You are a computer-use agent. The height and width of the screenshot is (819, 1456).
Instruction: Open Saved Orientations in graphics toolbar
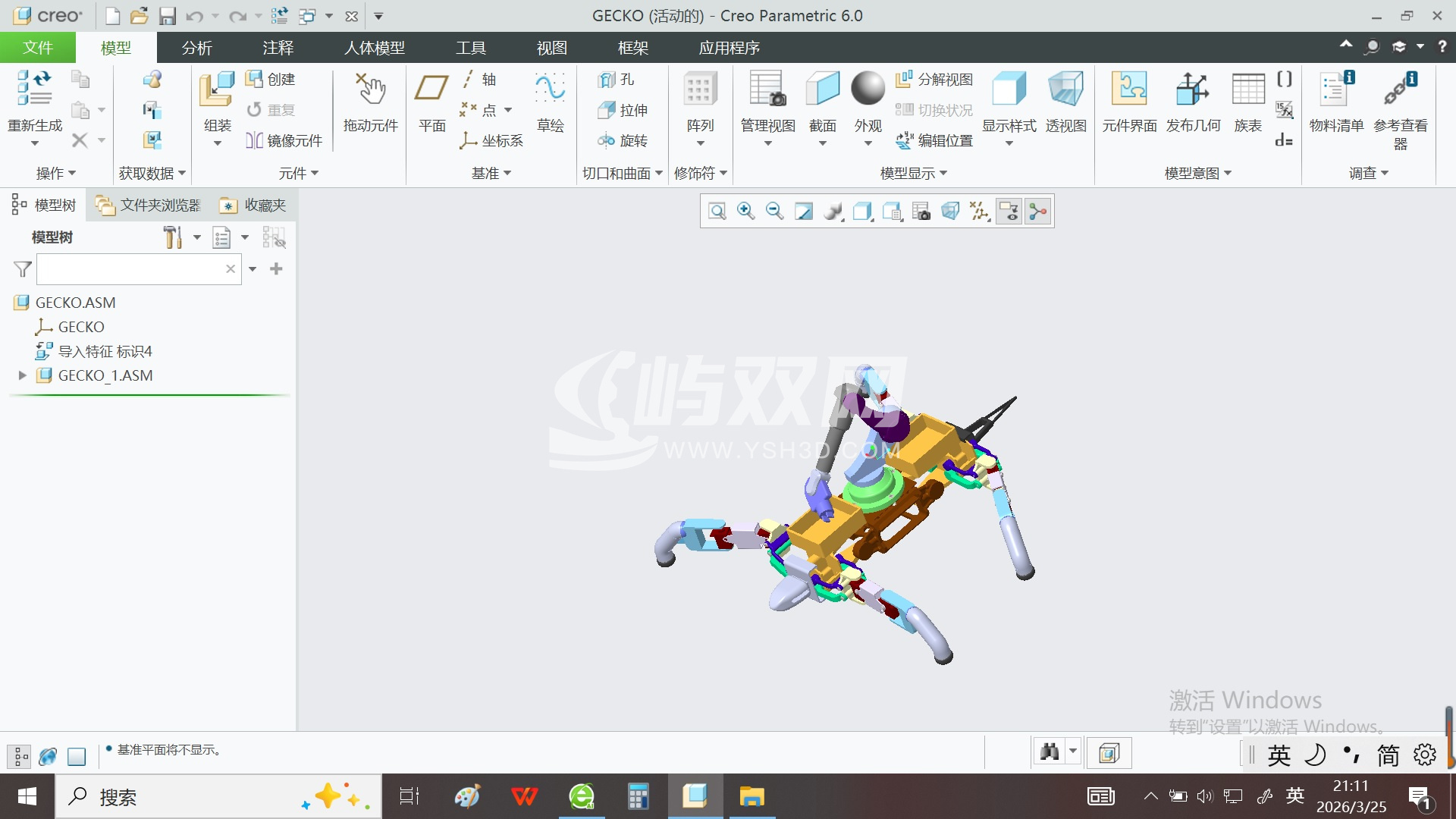[892, 212]
